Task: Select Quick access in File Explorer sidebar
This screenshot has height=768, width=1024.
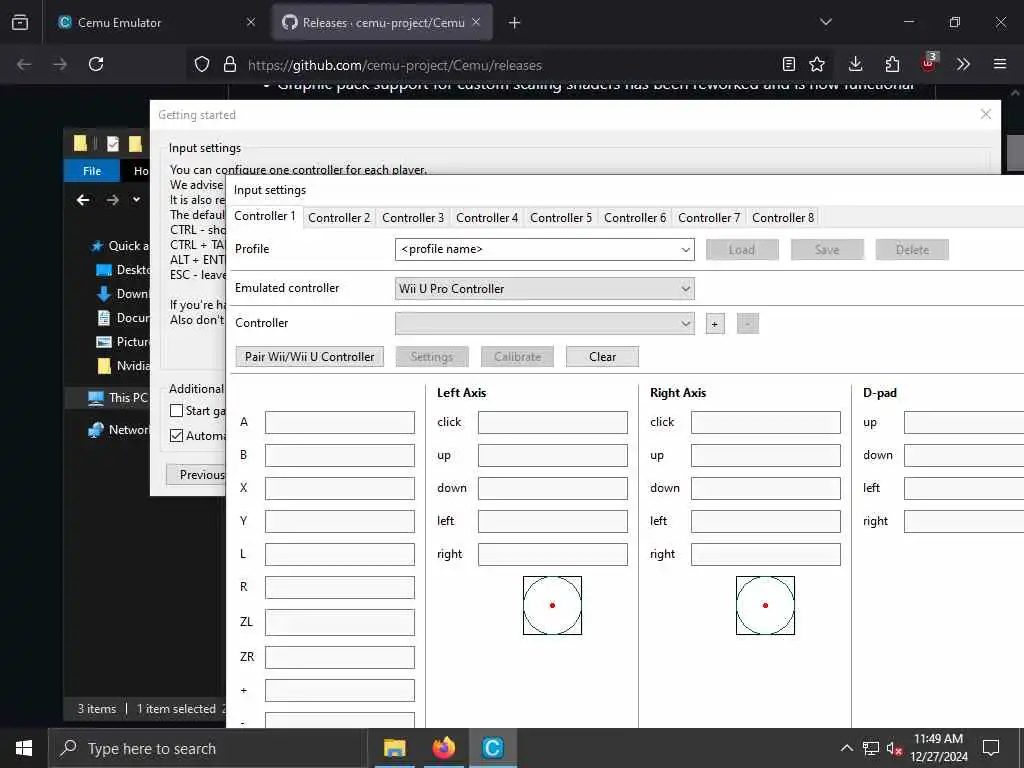Action: pos(120,246)
